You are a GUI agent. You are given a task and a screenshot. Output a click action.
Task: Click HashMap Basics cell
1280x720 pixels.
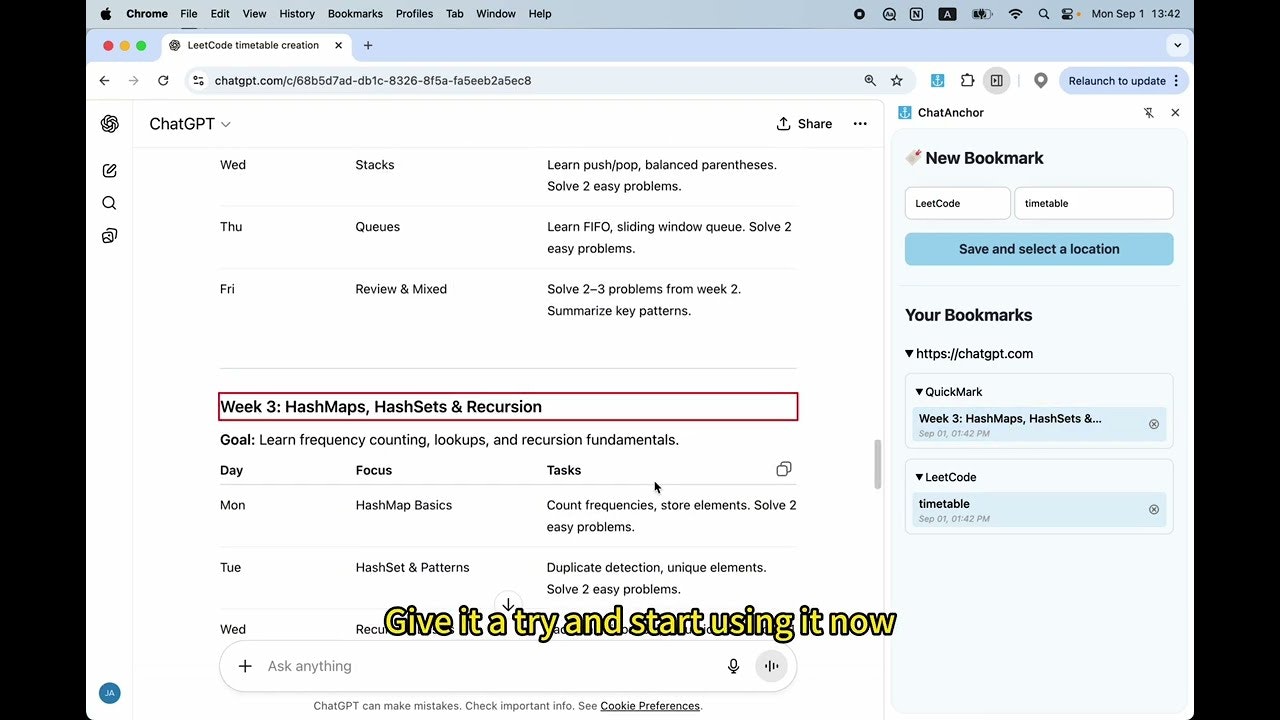tap(404, 505)
